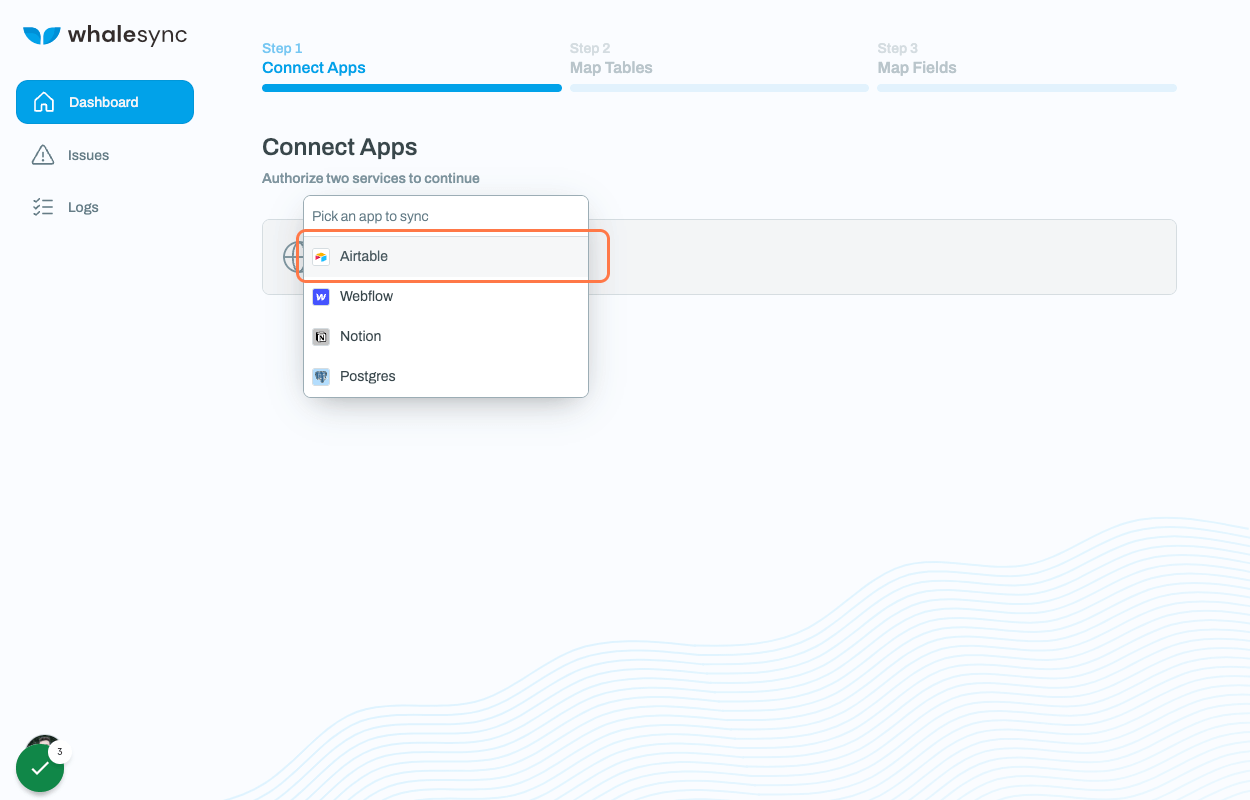Screen dimensions: 1250x800
Task: Click the Logs checklist icon
Action: (x=42, y=206)
